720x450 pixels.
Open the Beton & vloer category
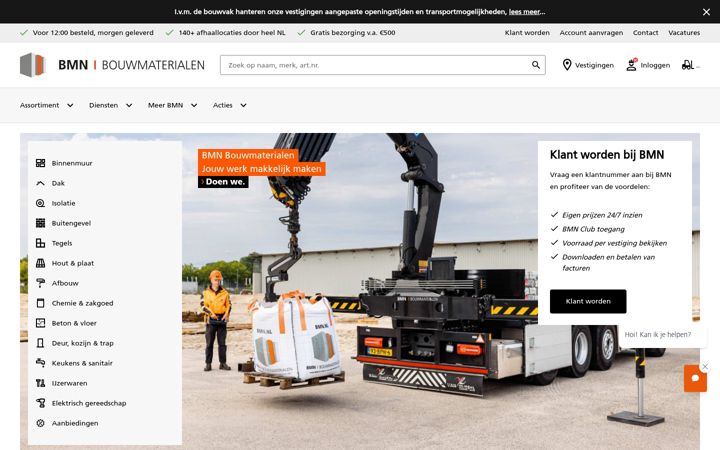point(74,323)
